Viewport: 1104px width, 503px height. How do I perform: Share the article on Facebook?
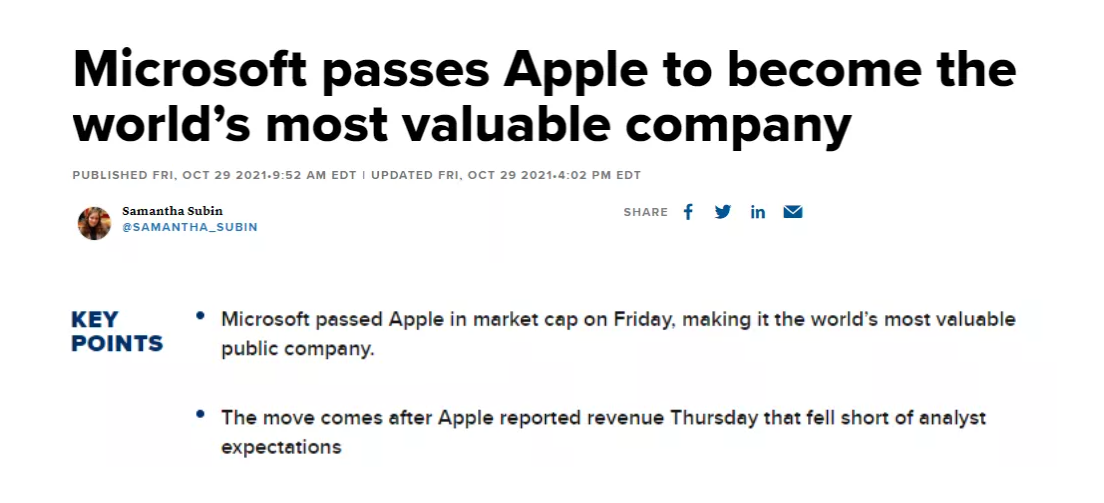pyautogui.click(x=688, y=212)
